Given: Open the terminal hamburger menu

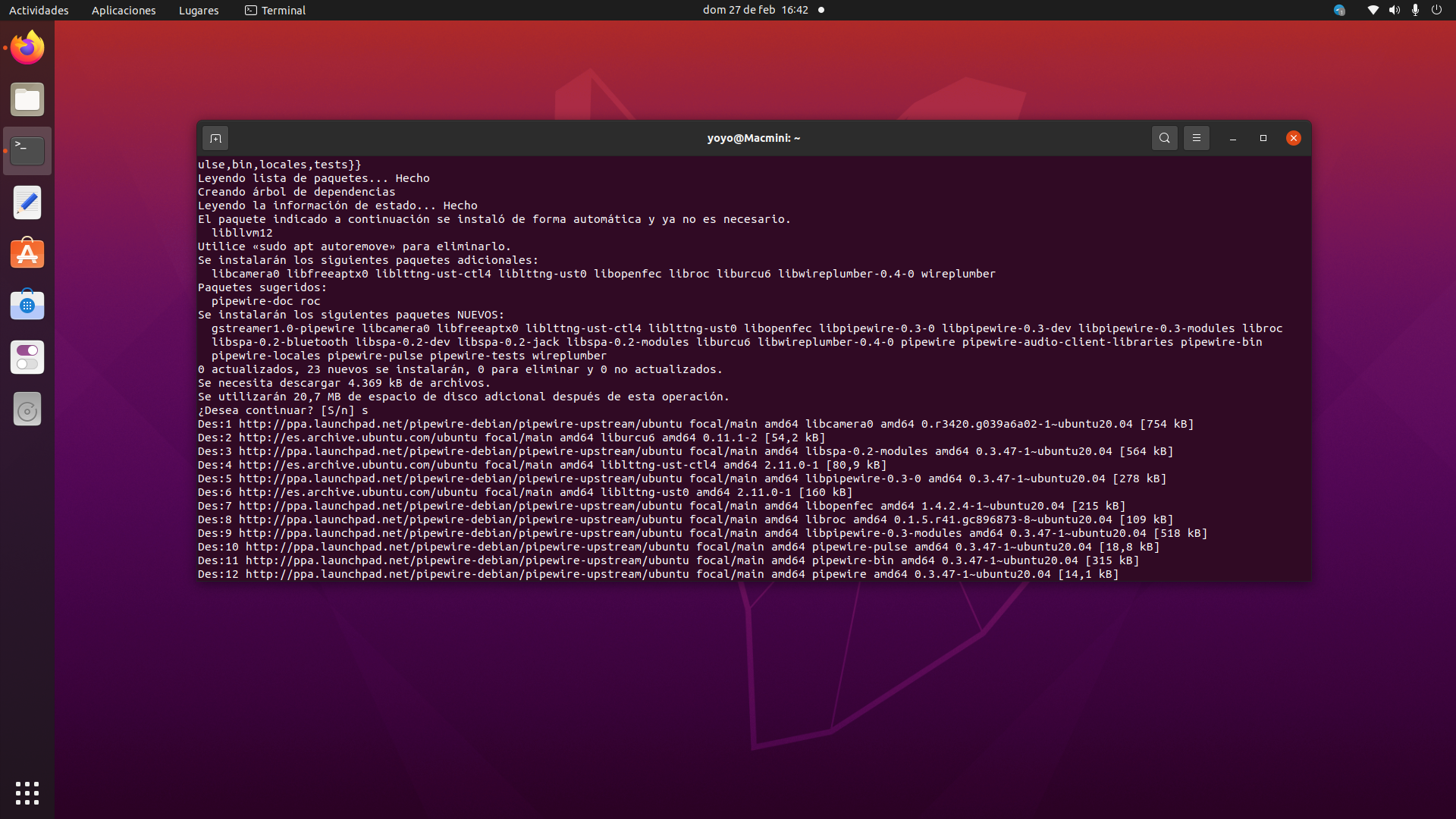Looking at the screenshot, I should pyautogui.click(x=1197, y=138).
